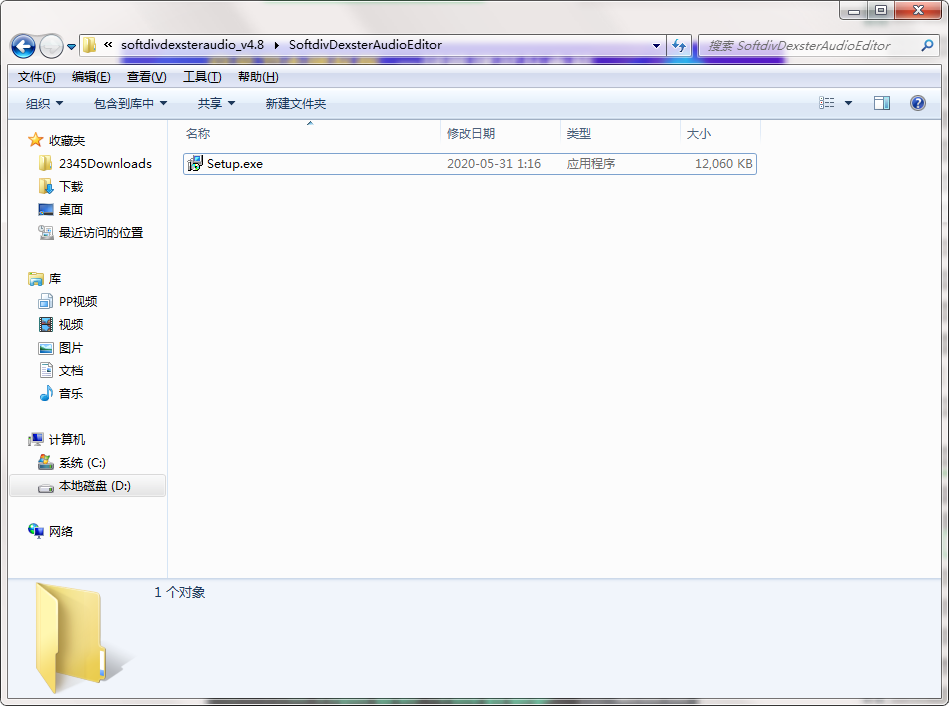
Task: Click the 12,060 KB size cell
Action: 724,163
